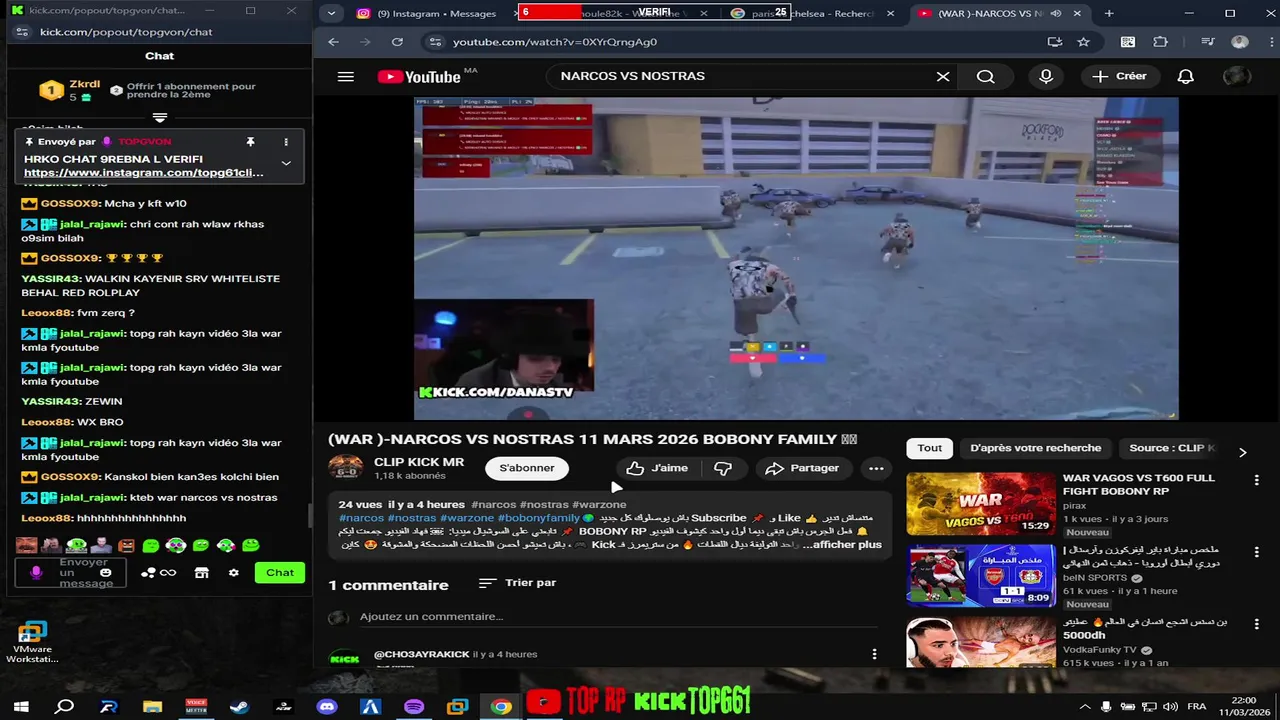Viewport: 1280px width, 720px height.
Task: Open Chrome extensions puzzle icon
Action: coord(1160,42)
